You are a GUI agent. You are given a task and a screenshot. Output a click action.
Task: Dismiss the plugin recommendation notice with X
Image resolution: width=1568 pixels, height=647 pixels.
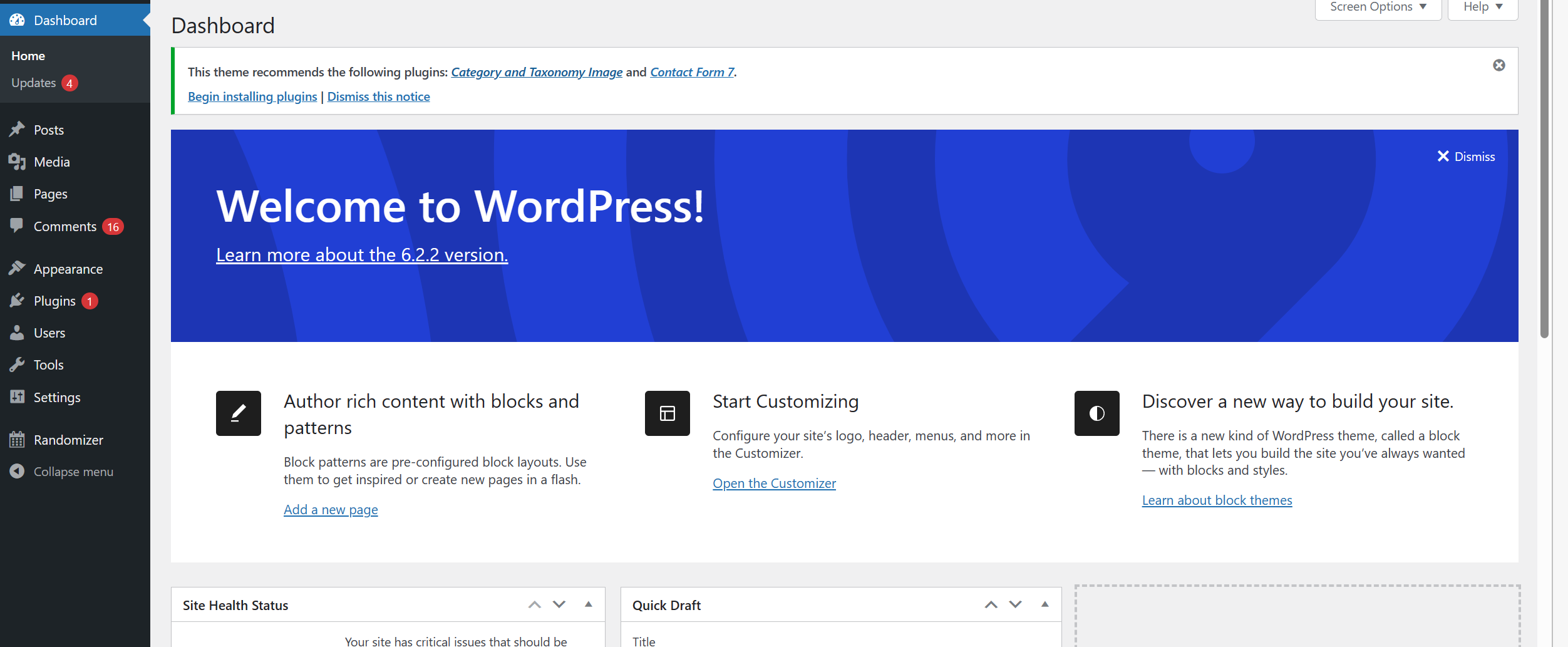coord(1498,65)
